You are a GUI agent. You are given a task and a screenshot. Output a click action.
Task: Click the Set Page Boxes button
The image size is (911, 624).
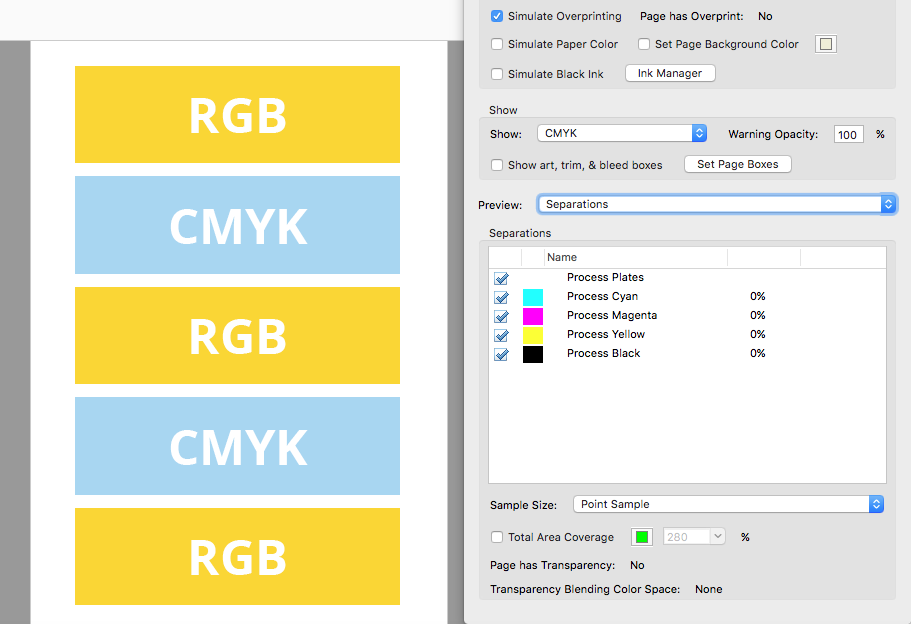(737, 163)
